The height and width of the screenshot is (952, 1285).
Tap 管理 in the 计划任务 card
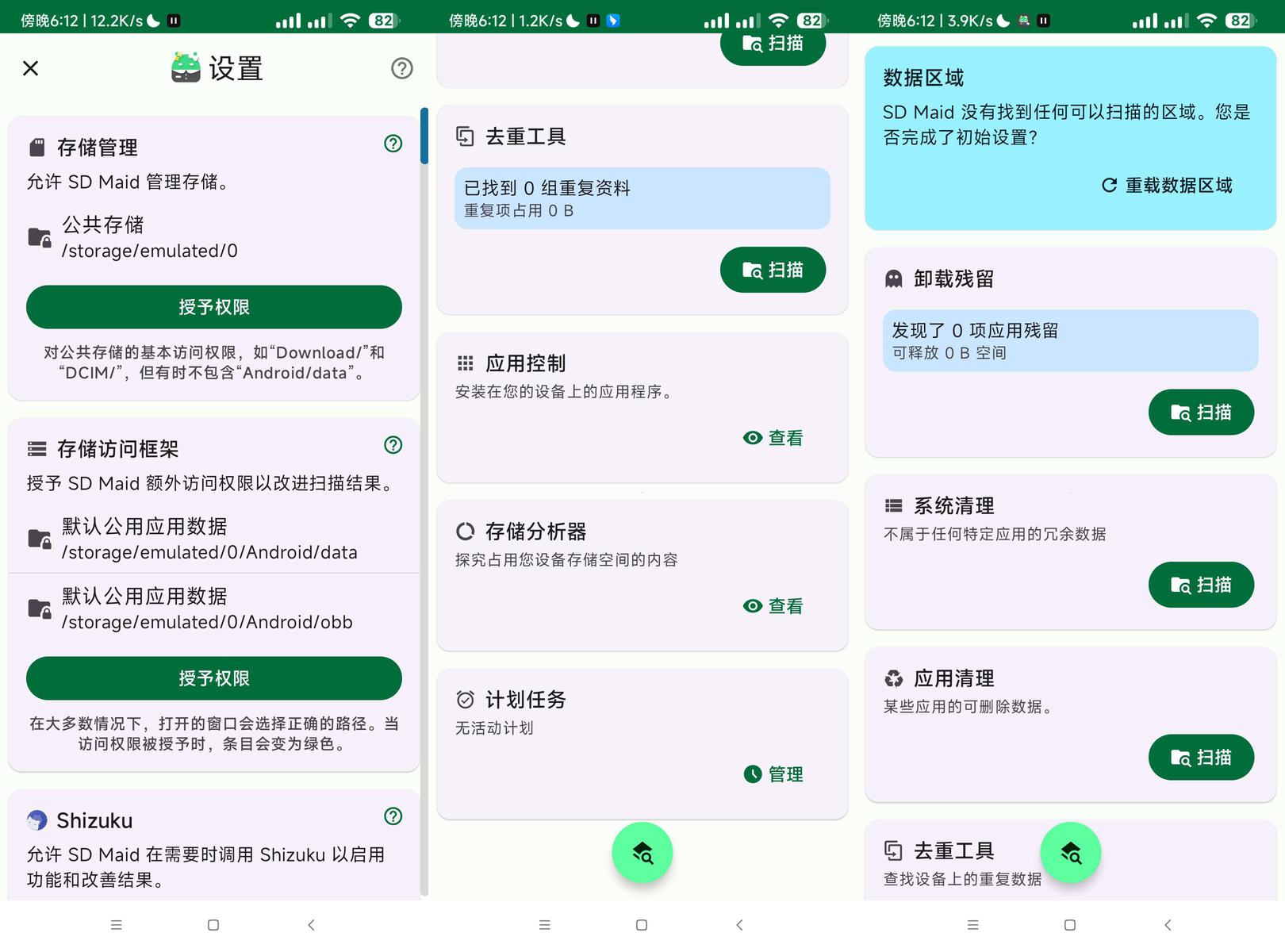coord(773,774)
